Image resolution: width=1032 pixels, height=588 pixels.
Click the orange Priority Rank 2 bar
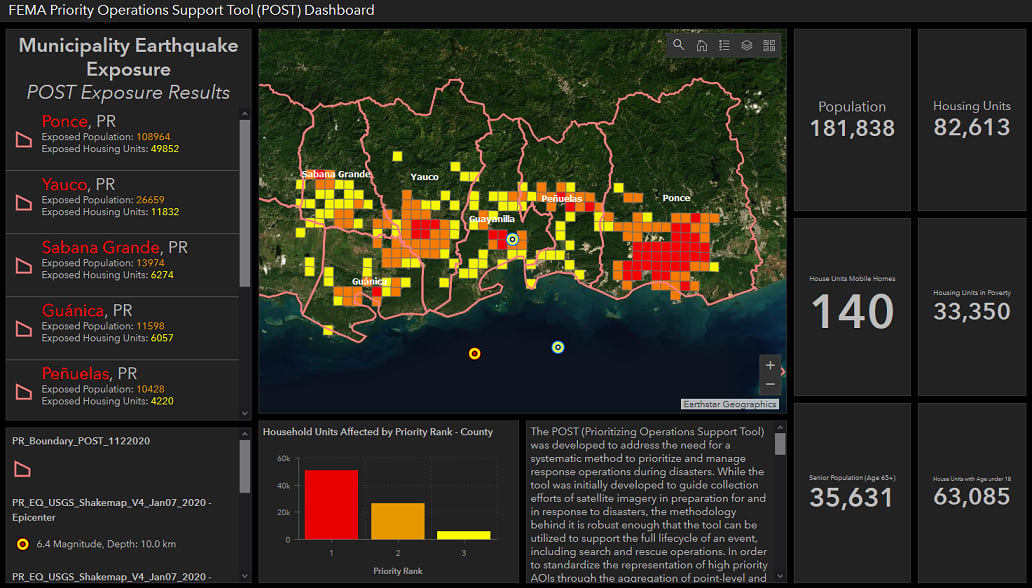[x=398, y=521]
